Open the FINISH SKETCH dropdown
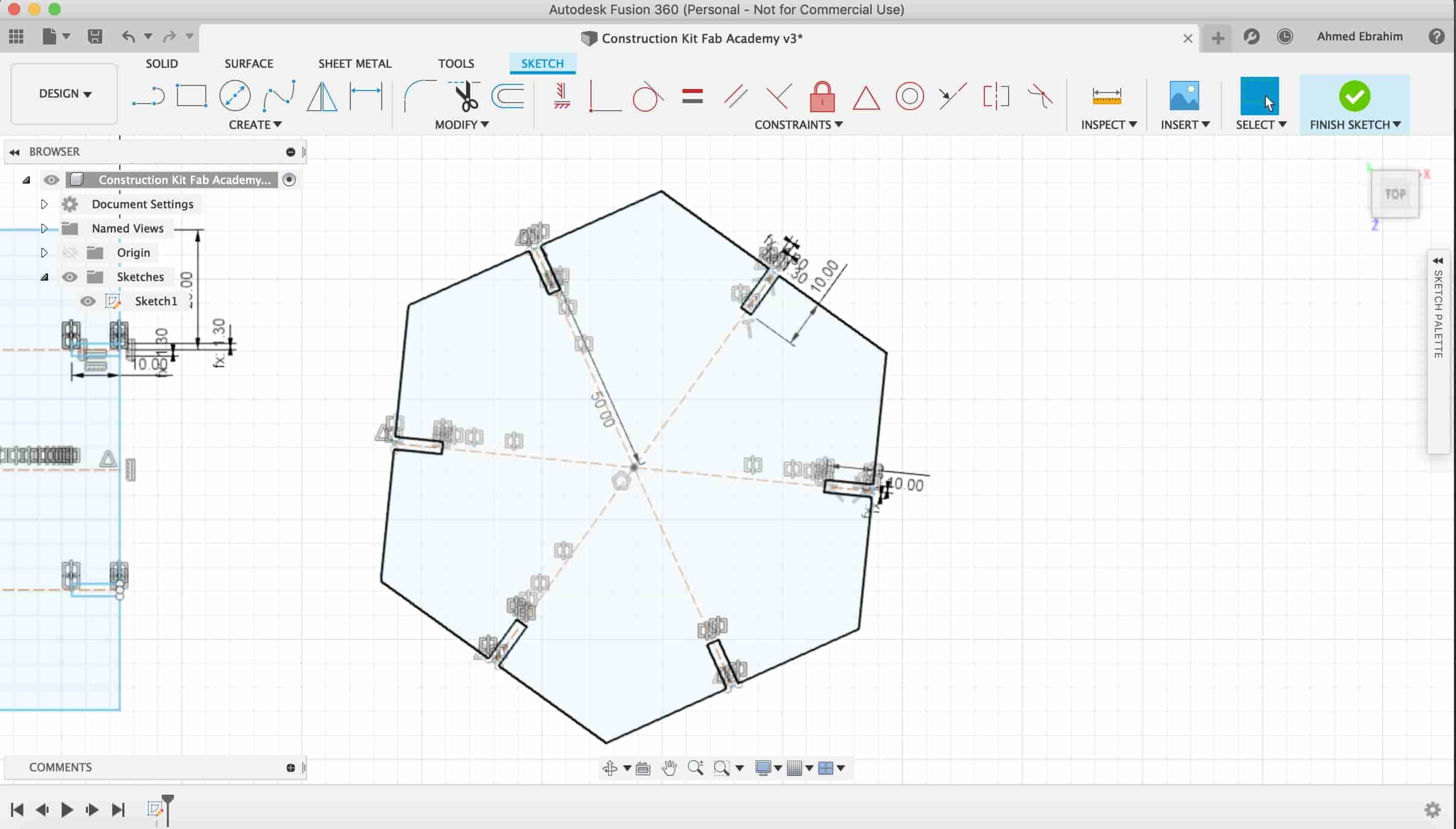 point(1355,125)
